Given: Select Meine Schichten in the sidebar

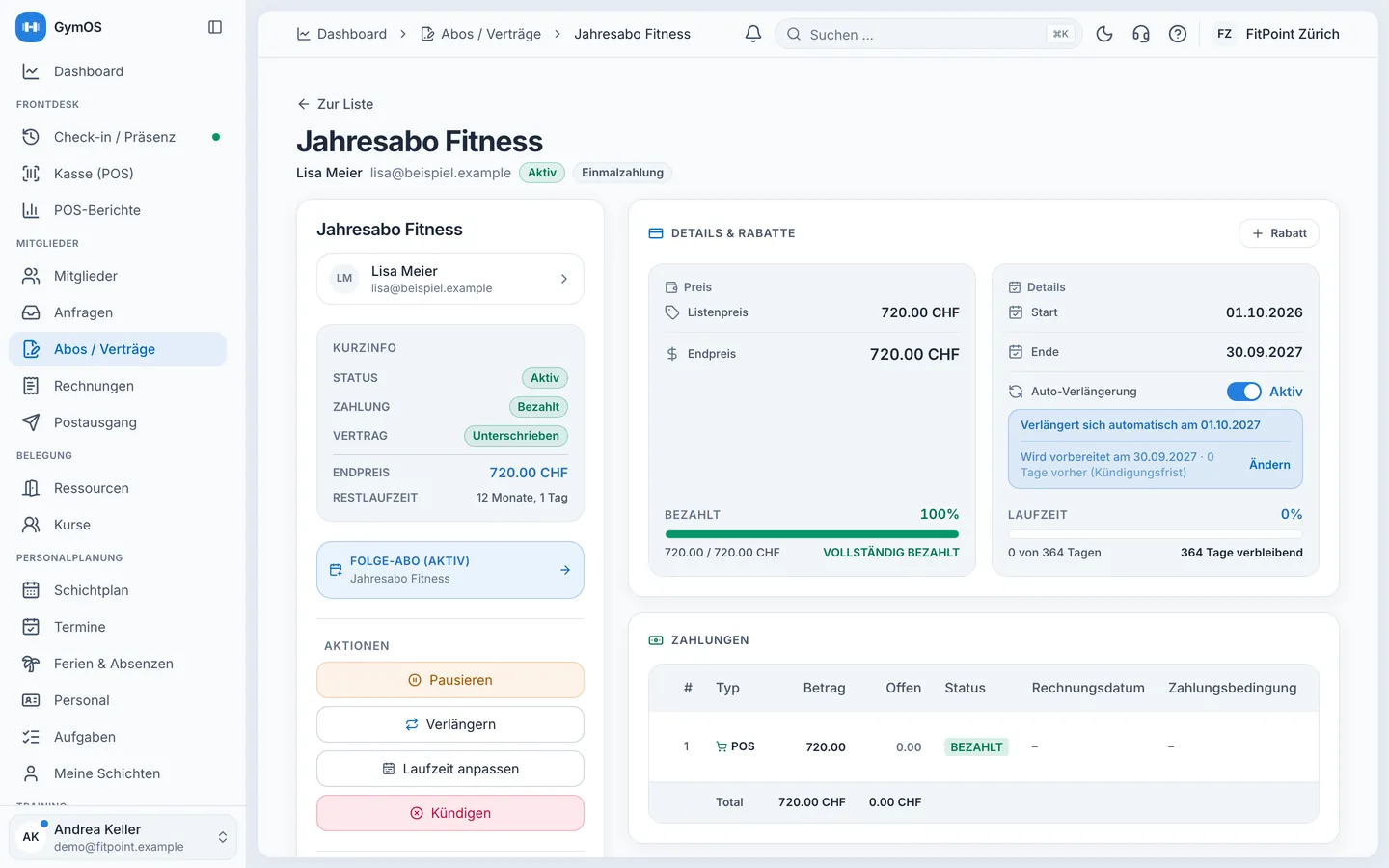Looking at the screenshot, I should (118, 773).
